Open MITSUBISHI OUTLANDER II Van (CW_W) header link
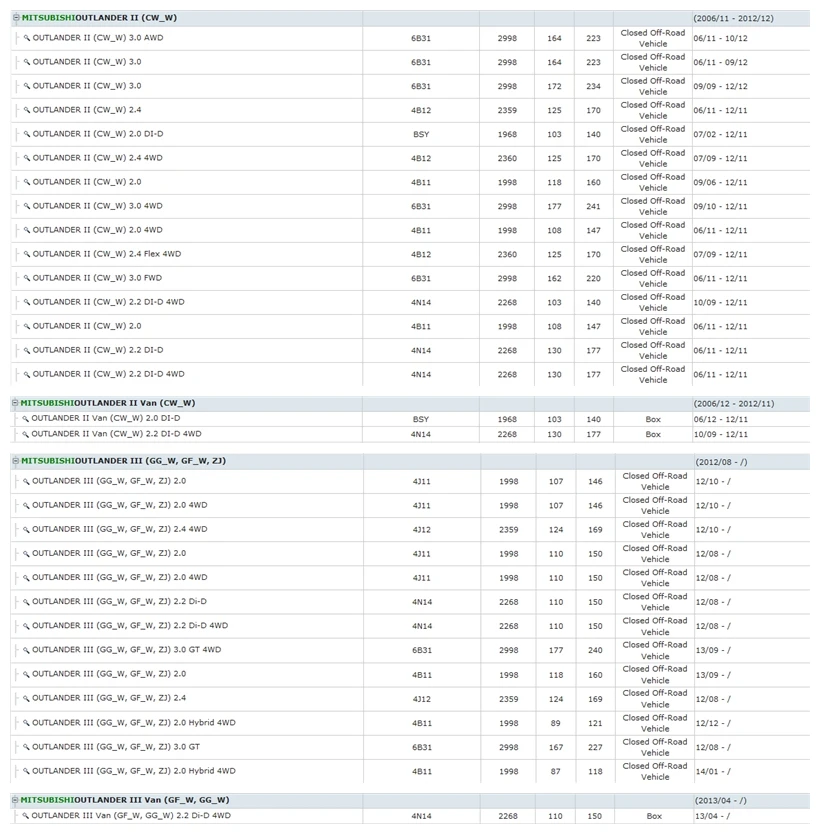This screenshot has height=834, width=820. [108, 403]
